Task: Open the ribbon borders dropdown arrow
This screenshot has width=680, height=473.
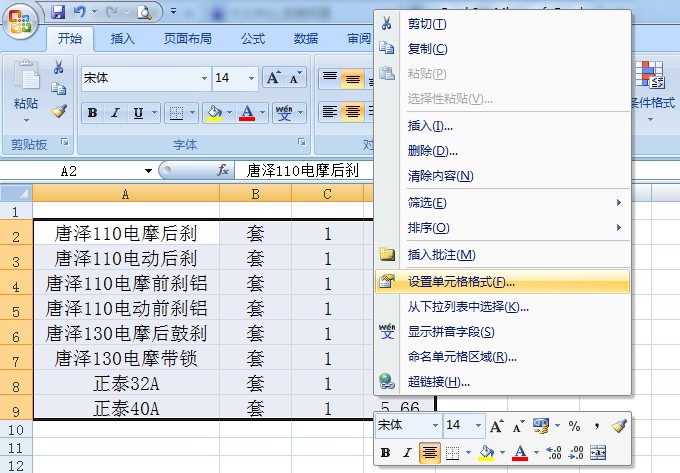Action: click(x=192, y=114)
